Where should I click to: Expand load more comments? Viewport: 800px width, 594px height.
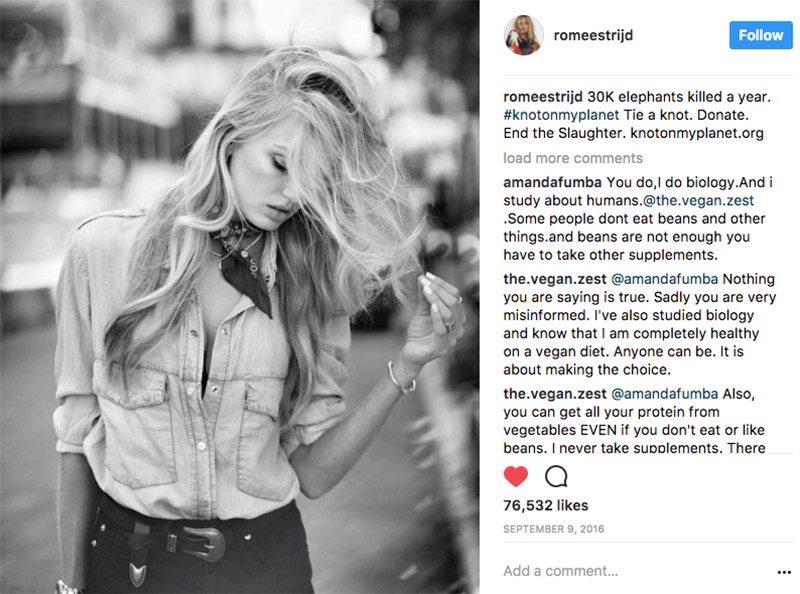[573, 158]
